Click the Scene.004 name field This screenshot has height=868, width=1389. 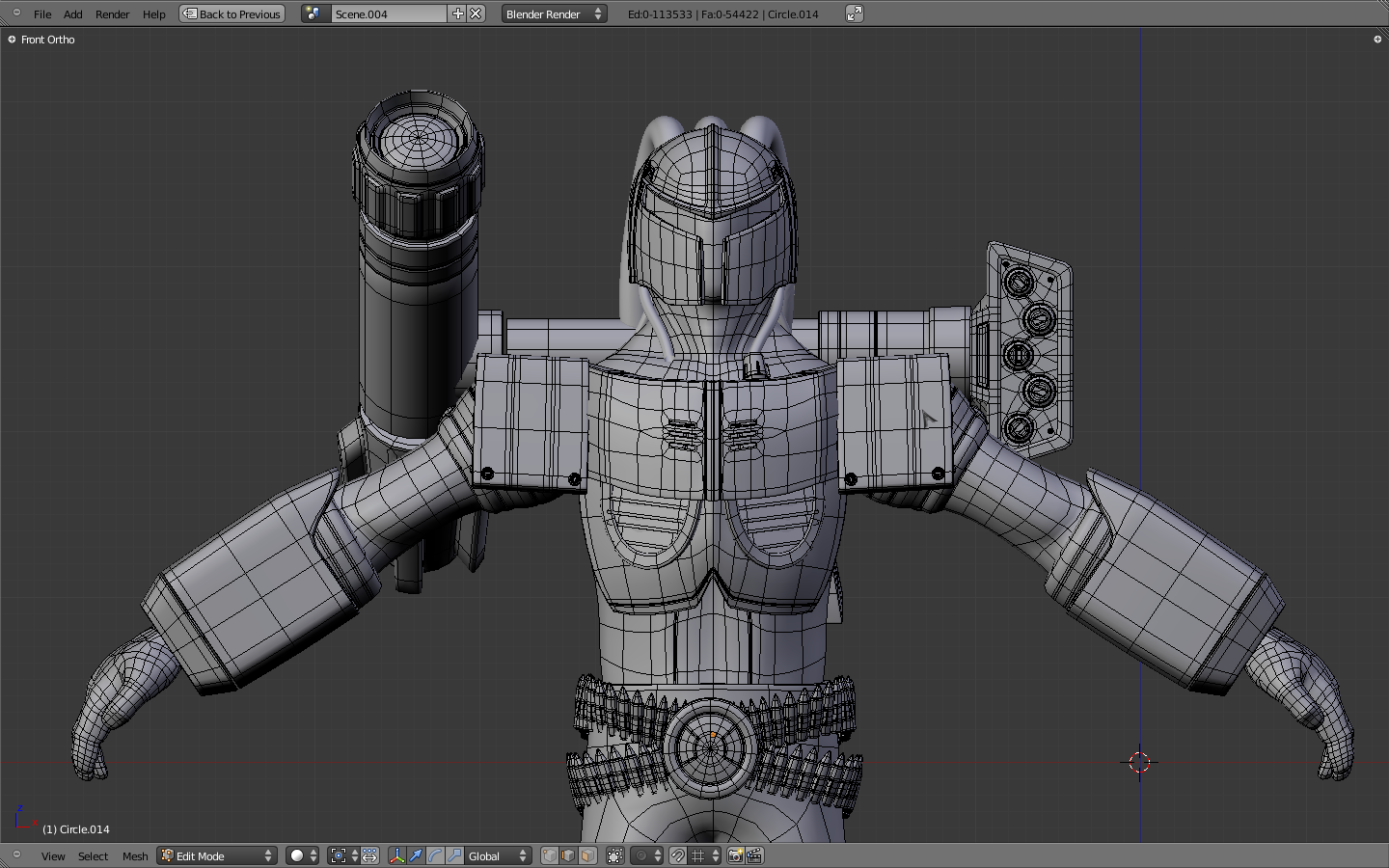click(388, 14)
